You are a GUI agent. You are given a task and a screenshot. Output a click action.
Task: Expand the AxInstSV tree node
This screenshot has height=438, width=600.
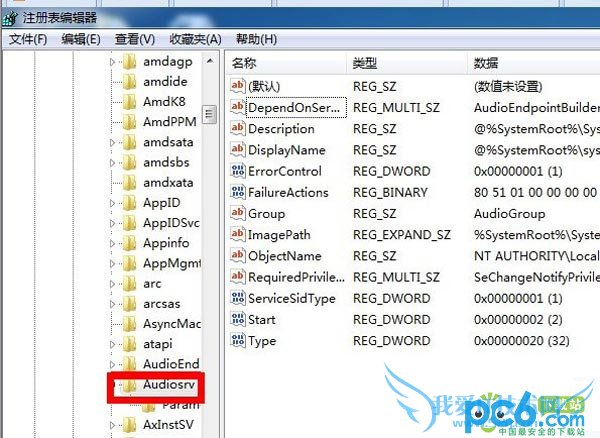point(112,425)
